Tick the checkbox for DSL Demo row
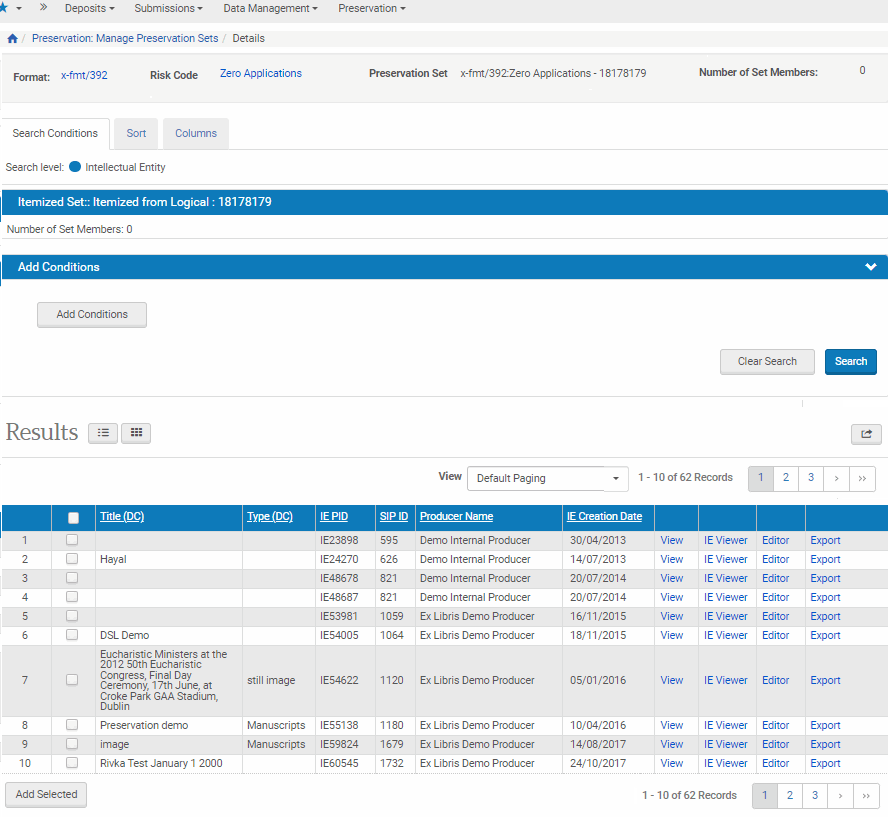This screenshot has width=888, height=817. pyautogui.click(x=72, y=635)
